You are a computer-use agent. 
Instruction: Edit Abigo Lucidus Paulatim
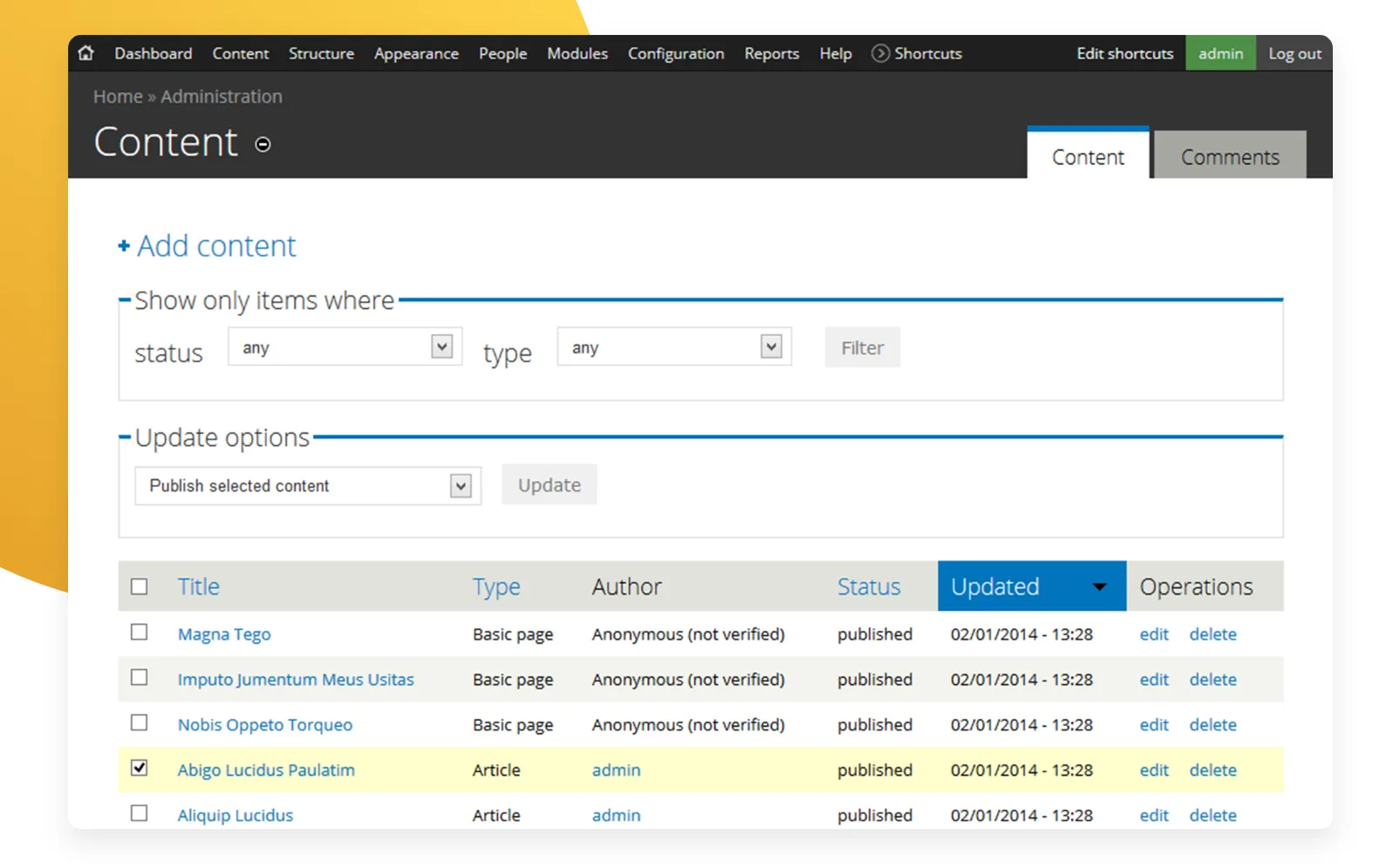point(1154,771)
